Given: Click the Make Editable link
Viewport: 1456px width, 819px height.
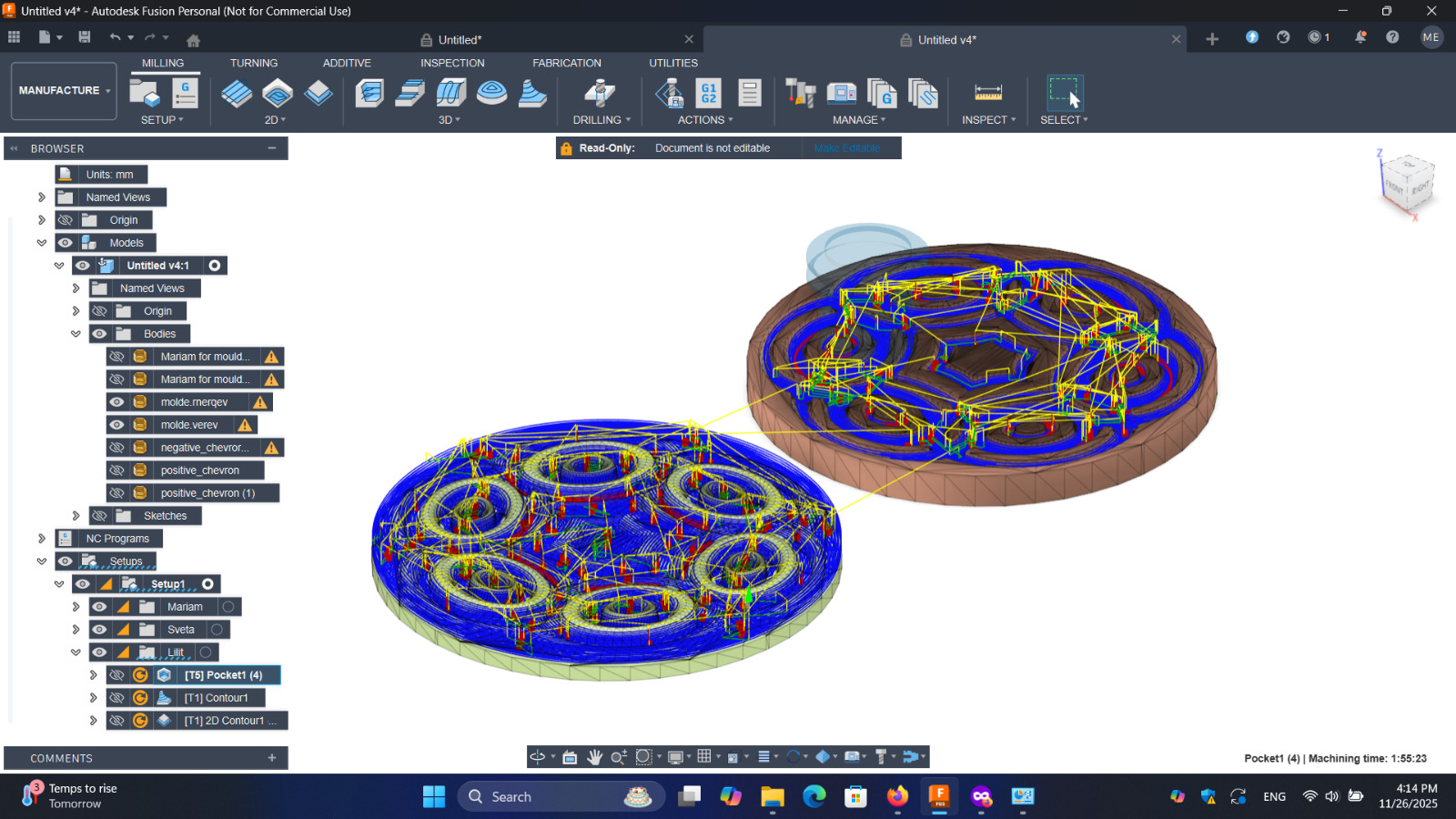Looking at the screenshot, I should pyautogui.click(x=847, y=148).
